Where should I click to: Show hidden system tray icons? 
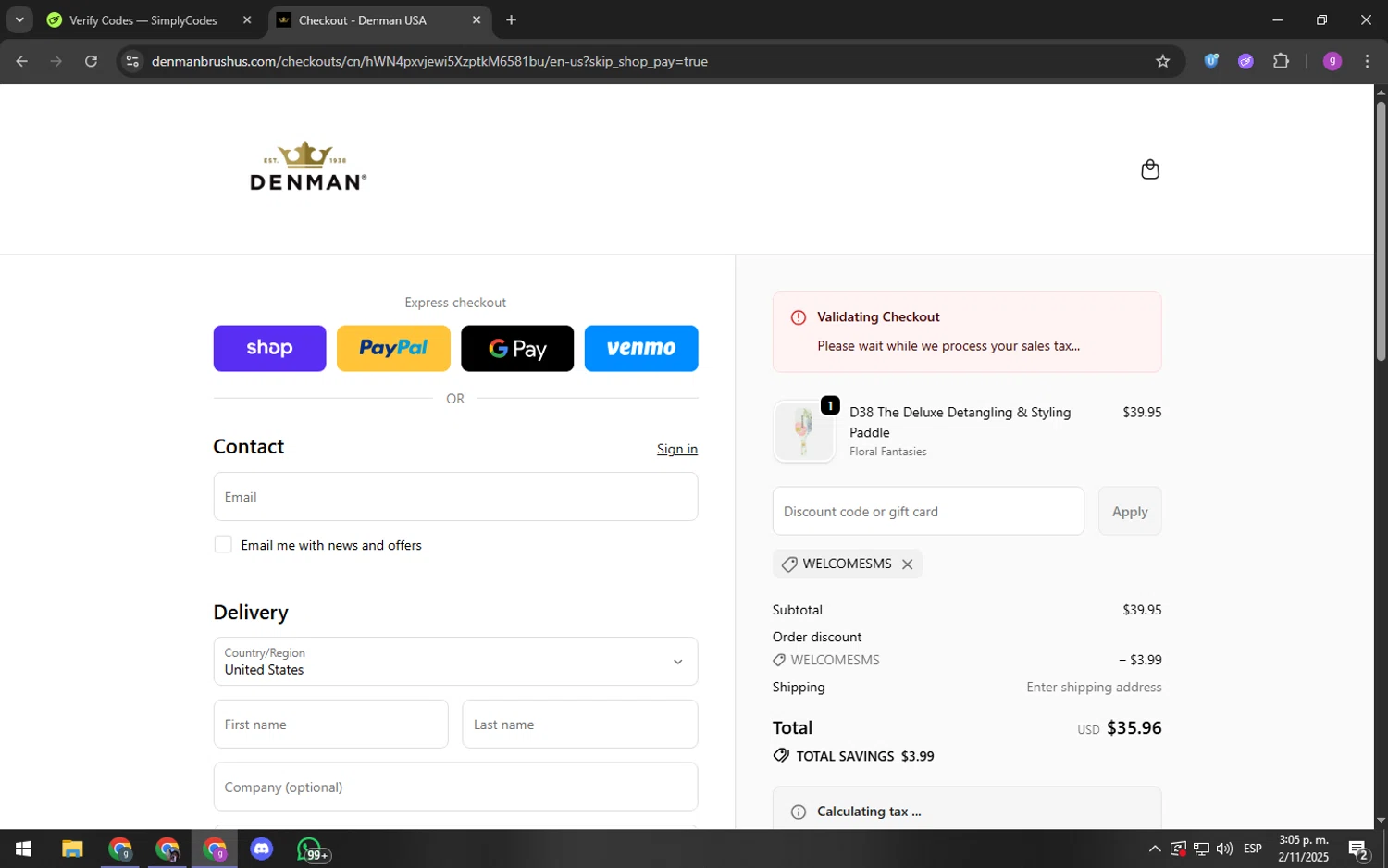click(1154, 849)
